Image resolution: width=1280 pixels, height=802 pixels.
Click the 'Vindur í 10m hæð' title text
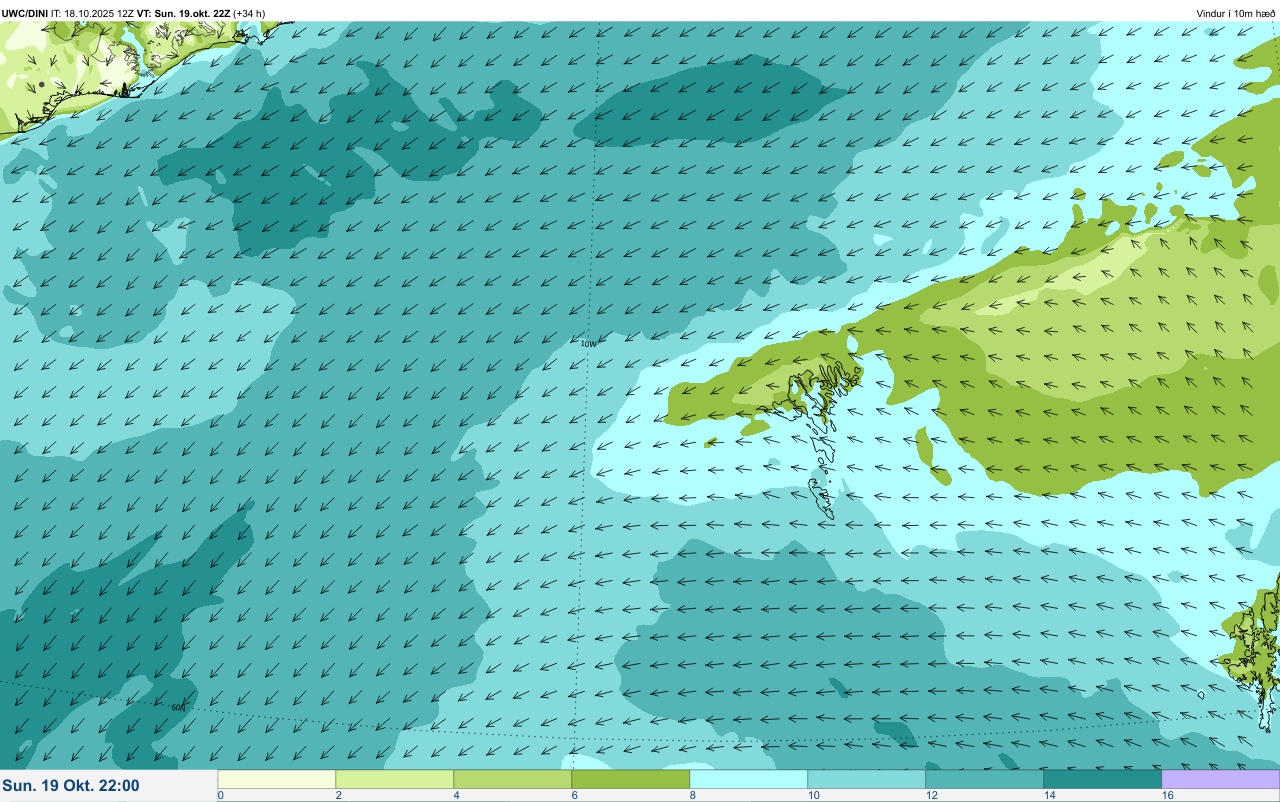coord(1236,13)
